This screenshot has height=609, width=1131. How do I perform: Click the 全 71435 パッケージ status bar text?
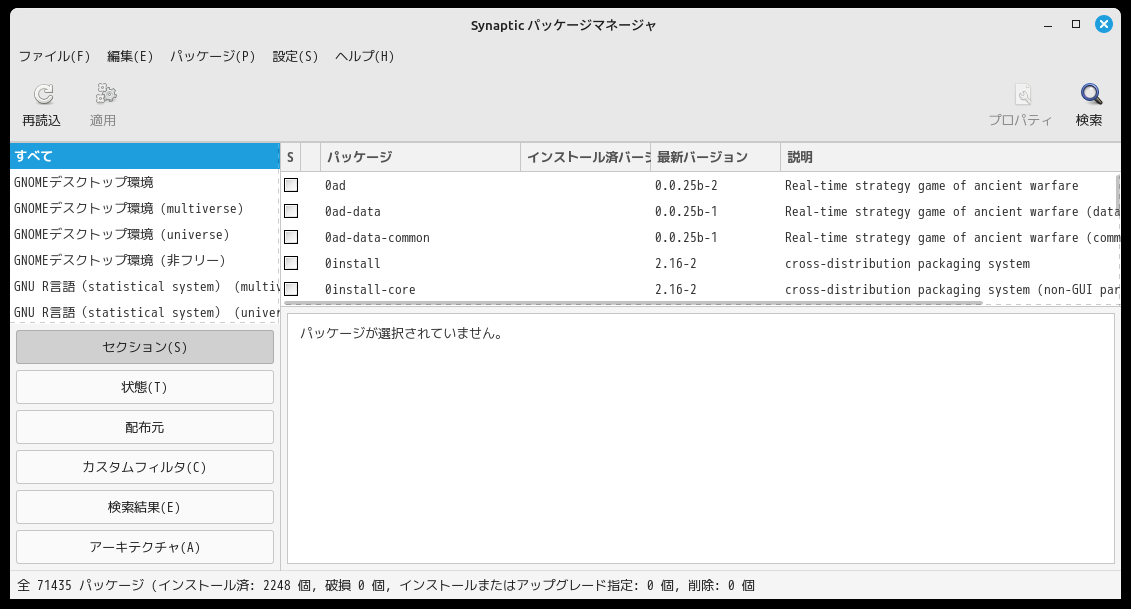(386, 585)
